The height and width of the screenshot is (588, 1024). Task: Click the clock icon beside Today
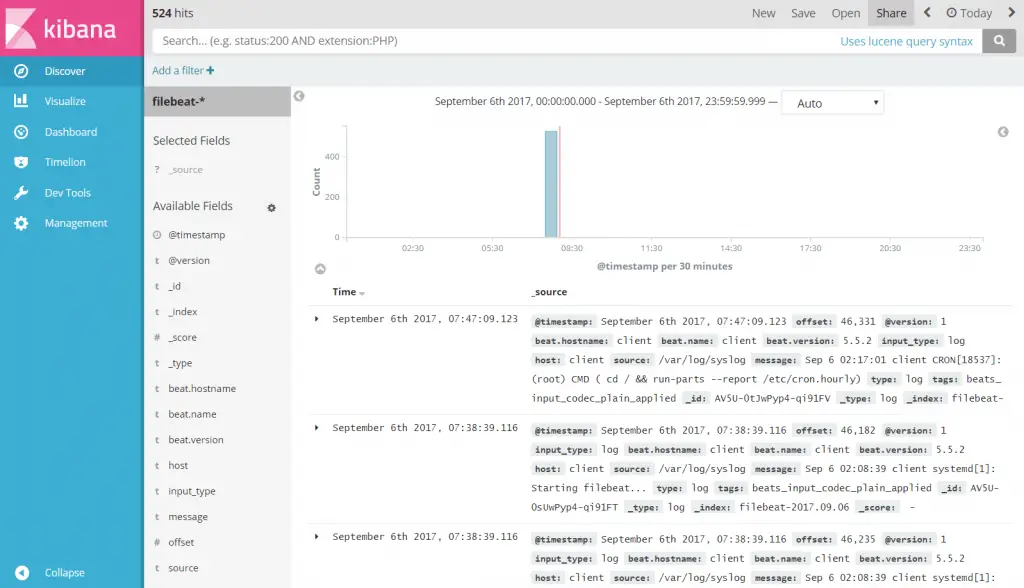click(952, 12)
